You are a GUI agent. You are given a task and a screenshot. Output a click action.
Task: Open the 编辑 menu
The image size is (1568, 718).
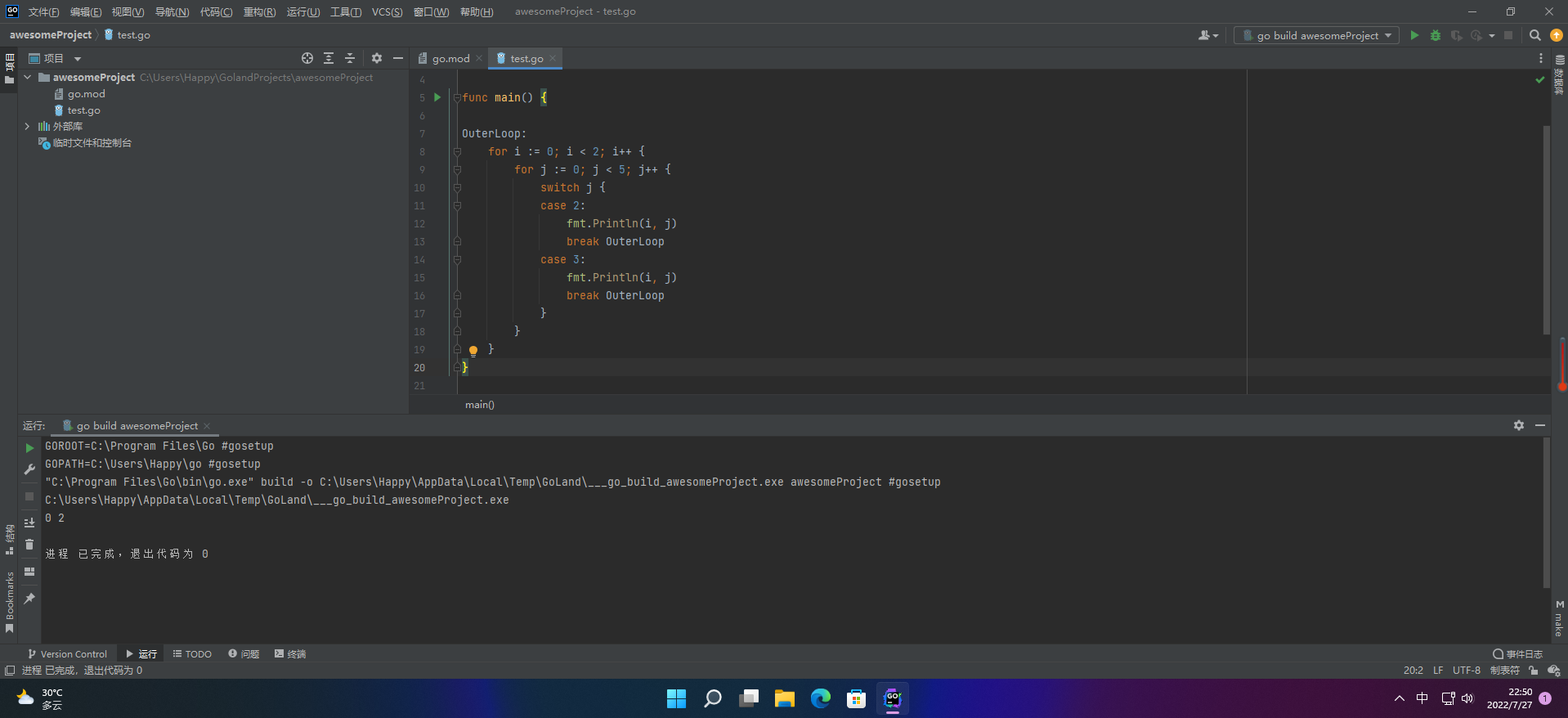pos(86,11)
